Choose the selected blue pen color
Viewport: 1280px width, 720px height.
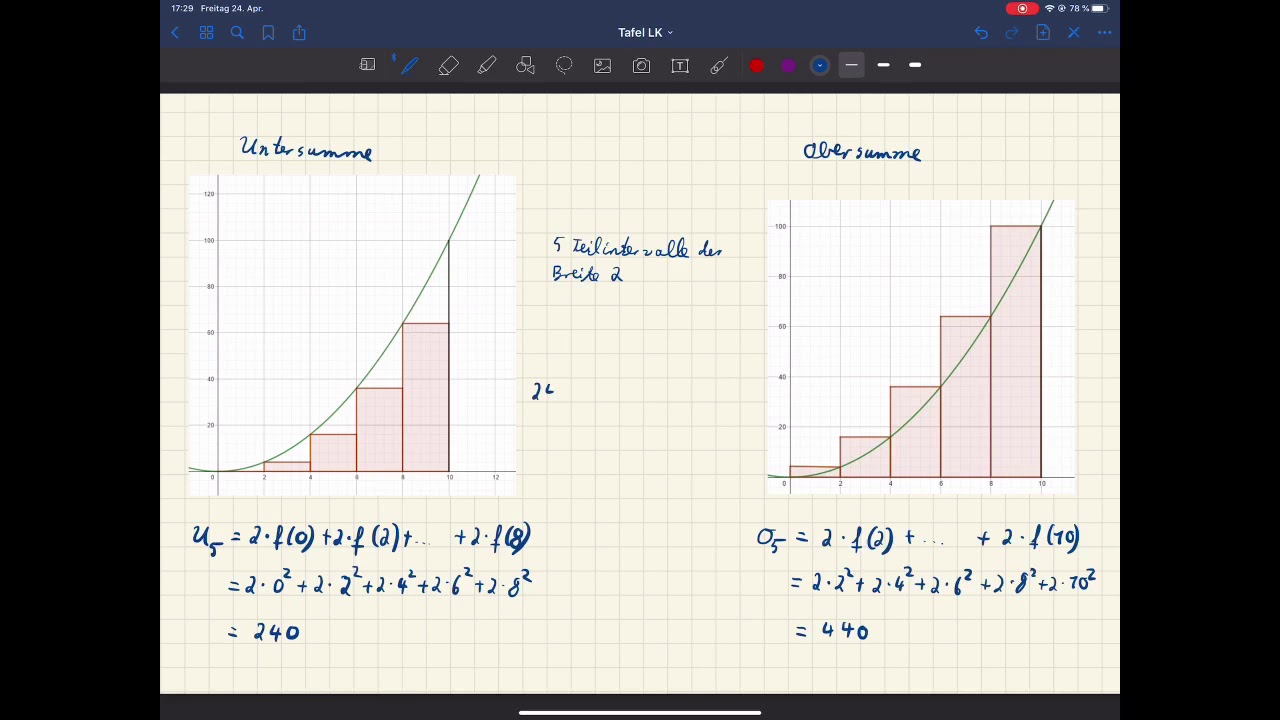click(820, 66)
